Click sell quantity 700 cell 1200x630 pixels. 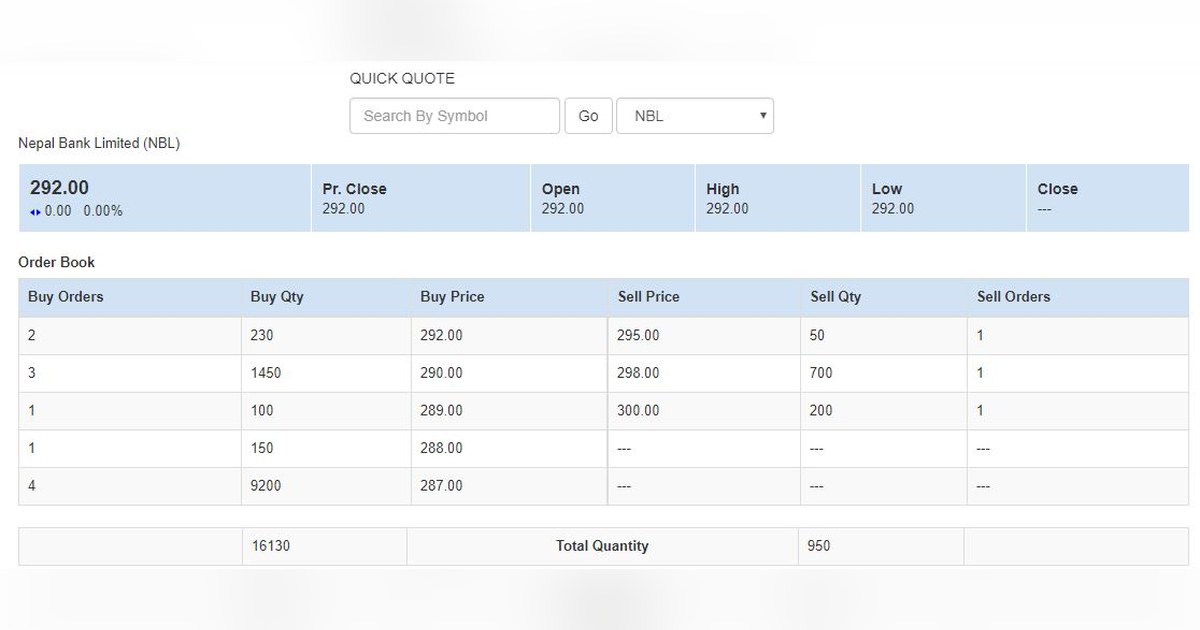[x=884, y=373]
